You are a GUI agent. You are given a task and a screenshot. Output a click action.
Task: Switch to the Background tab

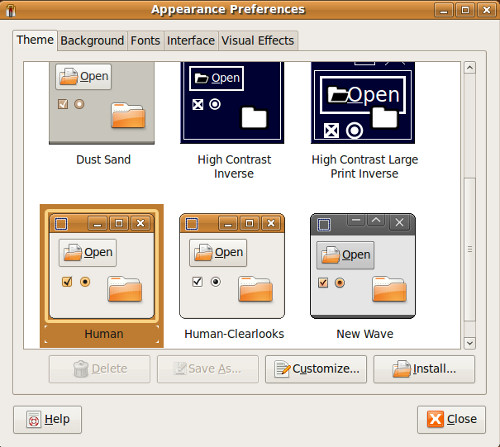point(92,41)
